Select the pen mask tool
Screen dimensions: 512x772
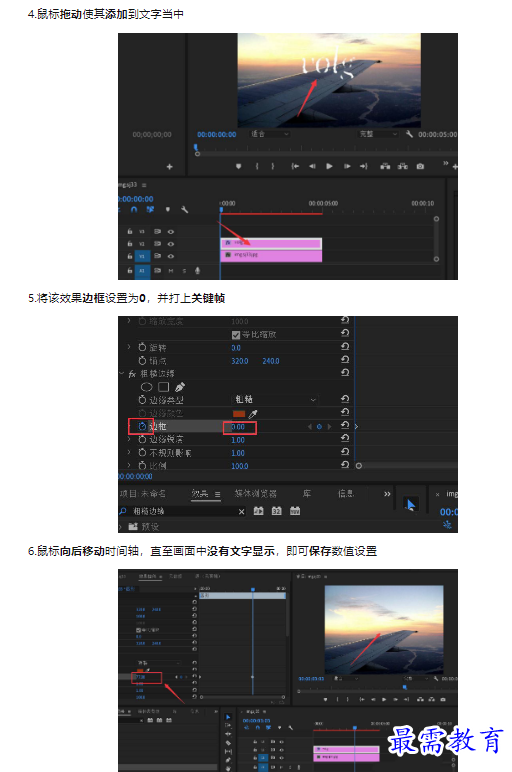180,387
